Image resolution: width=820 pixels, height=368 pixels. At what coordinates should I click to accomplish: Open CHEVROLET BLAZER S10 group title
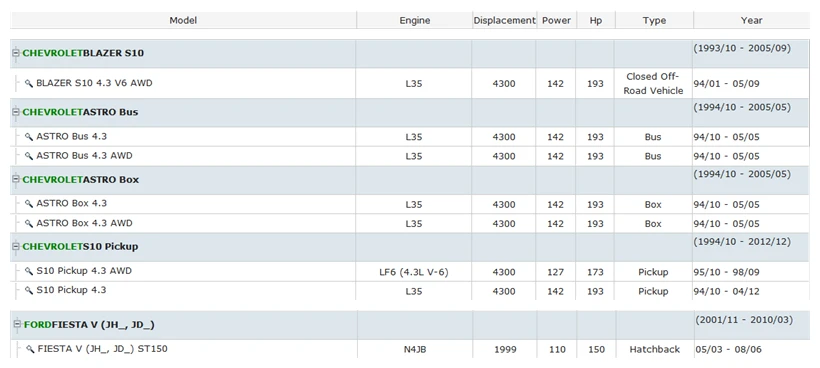pos(83,53)
